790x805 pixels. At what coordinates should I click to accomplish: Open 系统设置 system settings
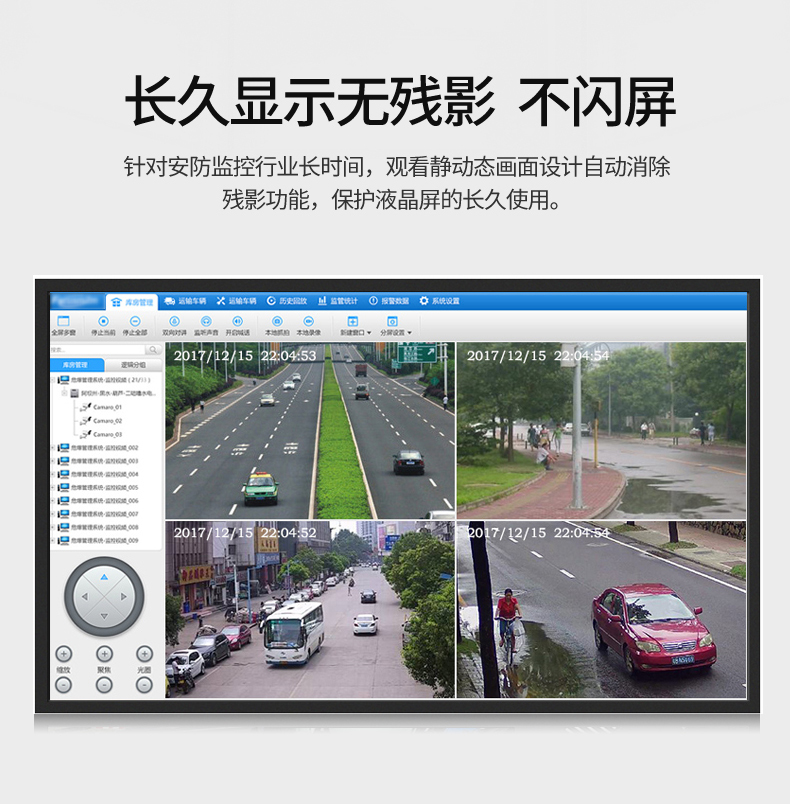439,301
